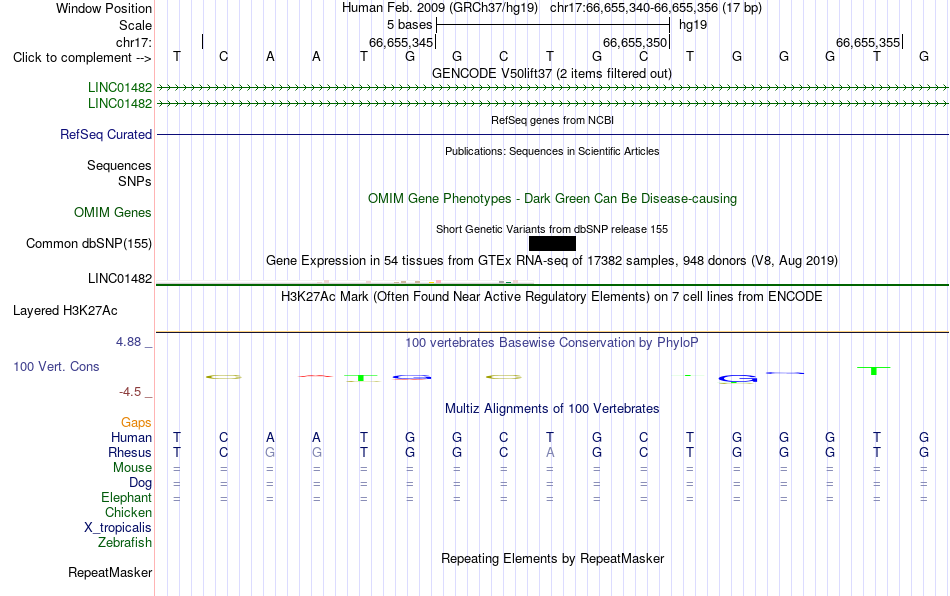This screenshot has height=596, width=950.
Task: Open 'Short Genetic Variants from dbSNP release 155' title
Action: point(552,229)
